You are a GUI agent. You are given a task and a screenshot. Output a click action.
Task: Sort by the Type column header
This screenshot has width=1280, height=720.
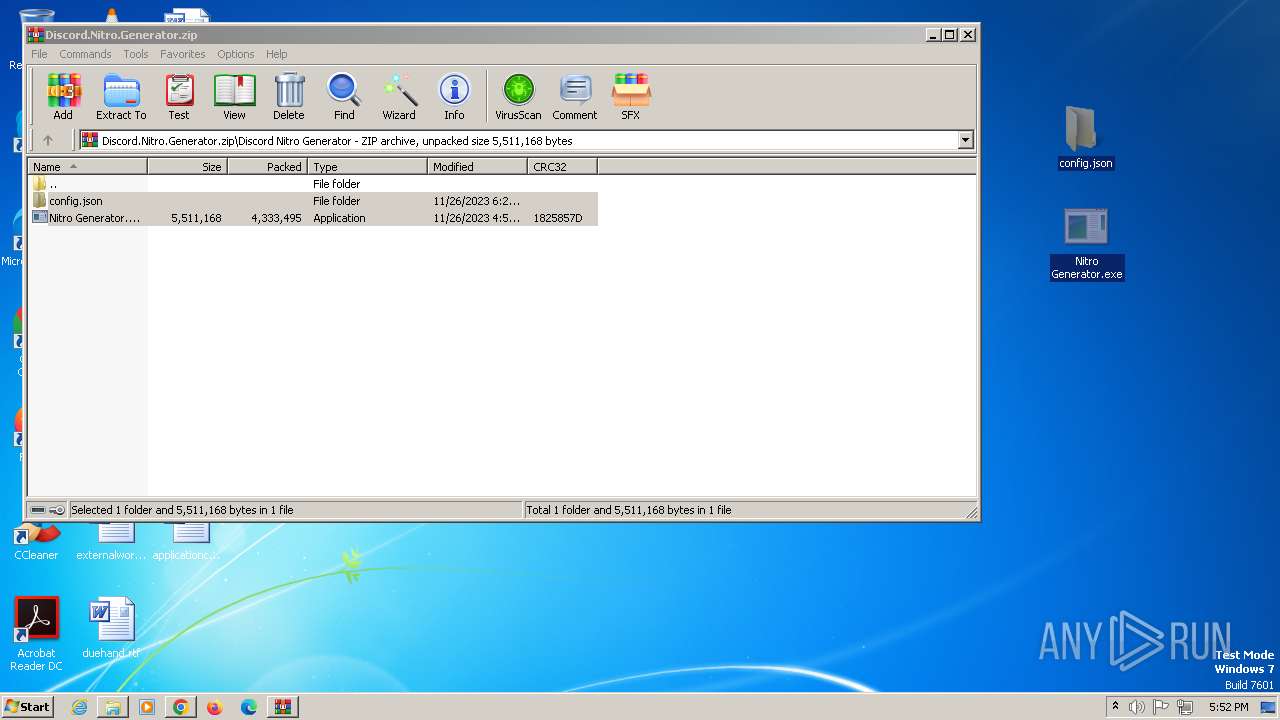[368, 167]
